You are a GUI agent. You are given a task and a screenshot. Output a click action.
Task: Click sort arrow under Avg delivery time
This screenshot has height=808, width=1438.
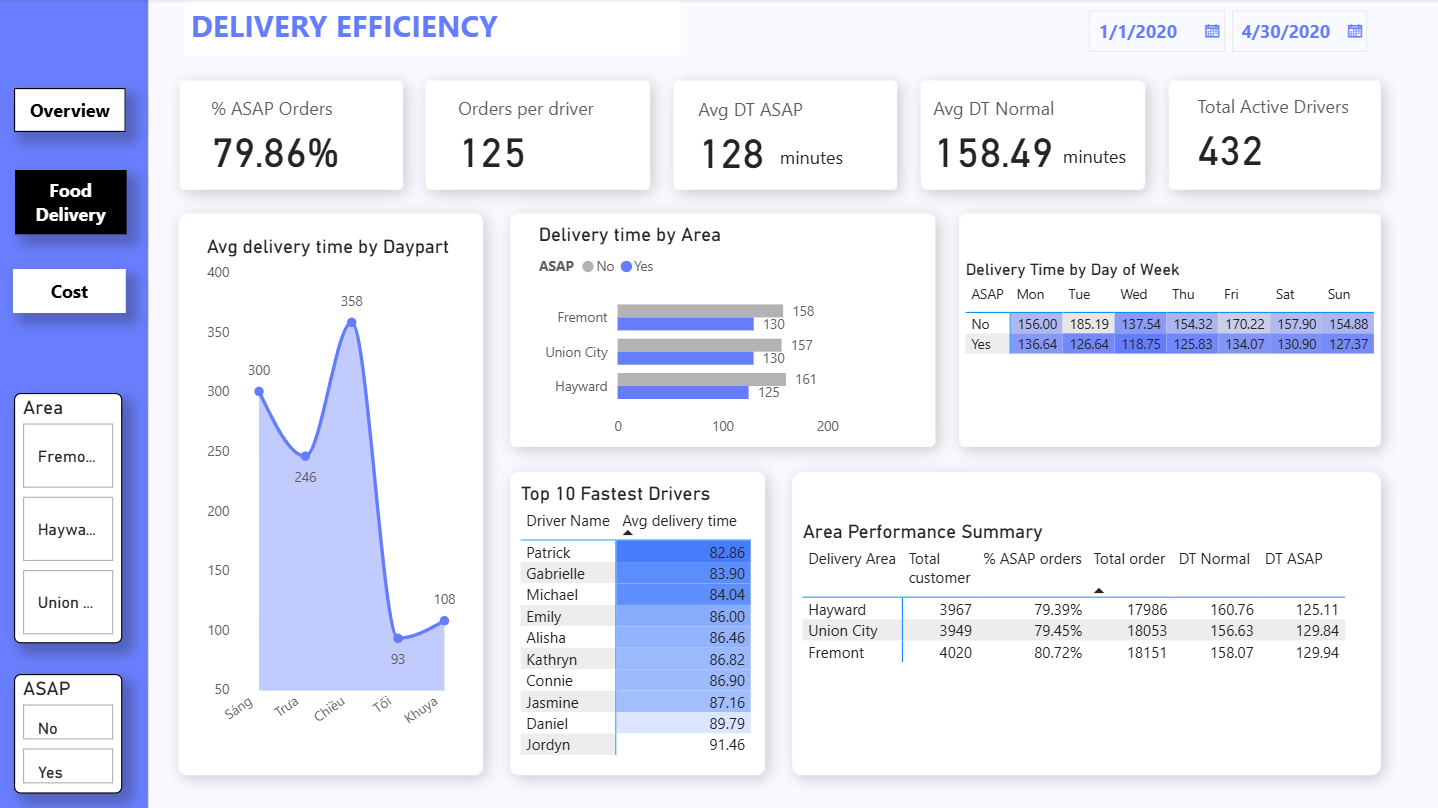tap(628, 535)
